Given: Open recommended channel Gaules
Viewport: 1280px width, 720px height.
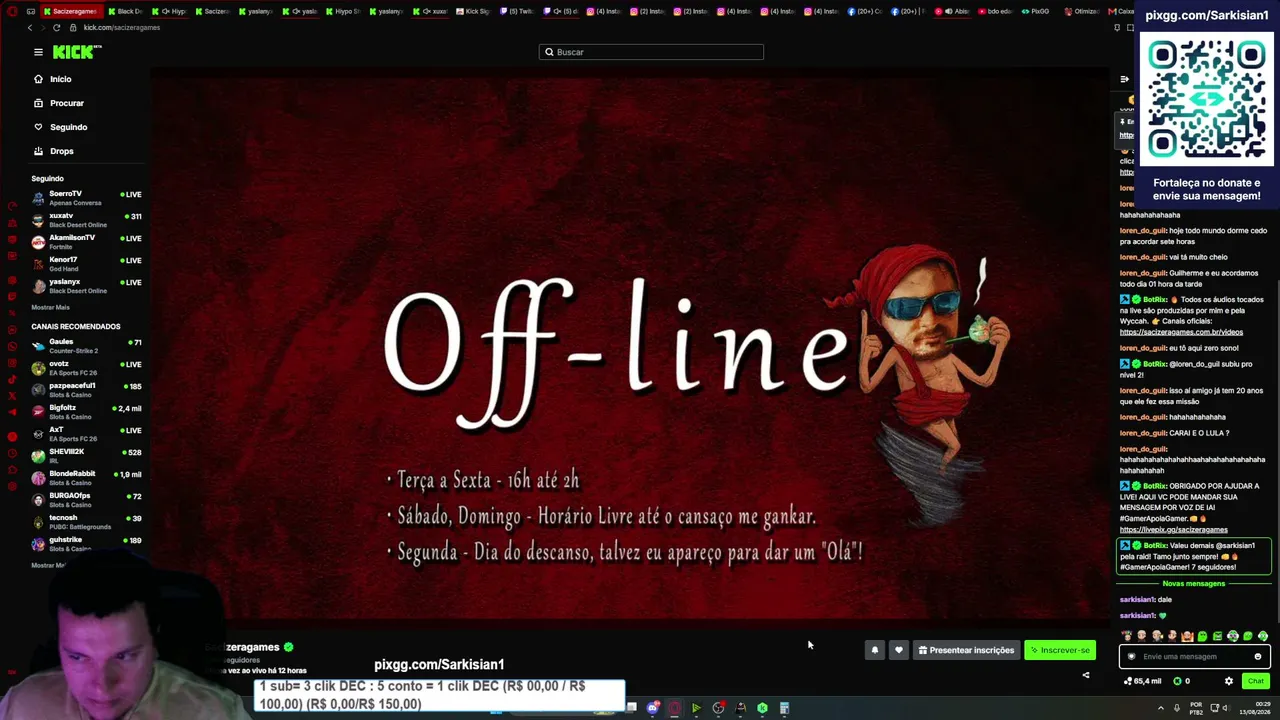Looking at the screenshot, I should click(87, 346).
